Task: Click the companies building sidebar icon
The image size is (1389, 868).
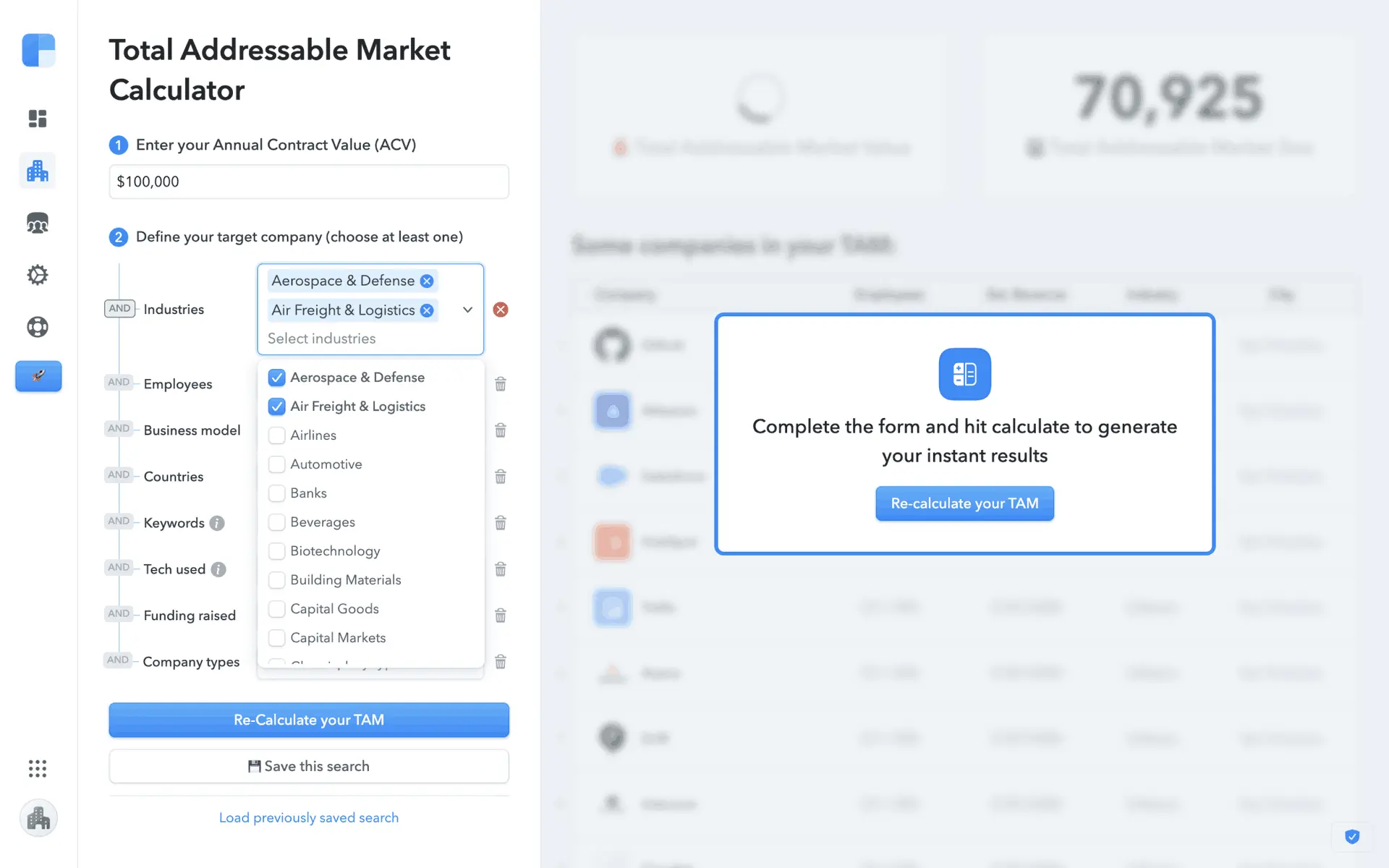Action: (x=38, y=171)
